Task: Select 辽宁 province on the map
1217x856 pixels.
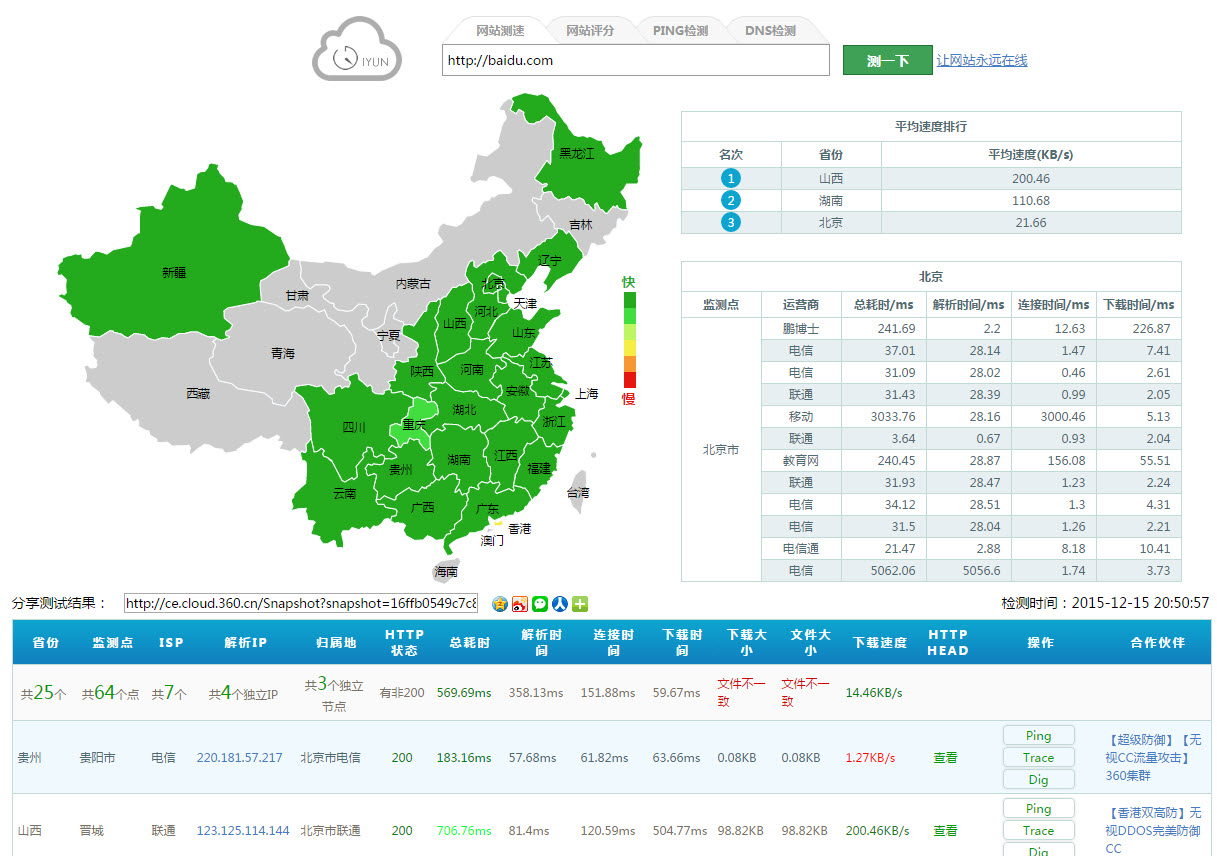Action: click(x=550, y=260)
